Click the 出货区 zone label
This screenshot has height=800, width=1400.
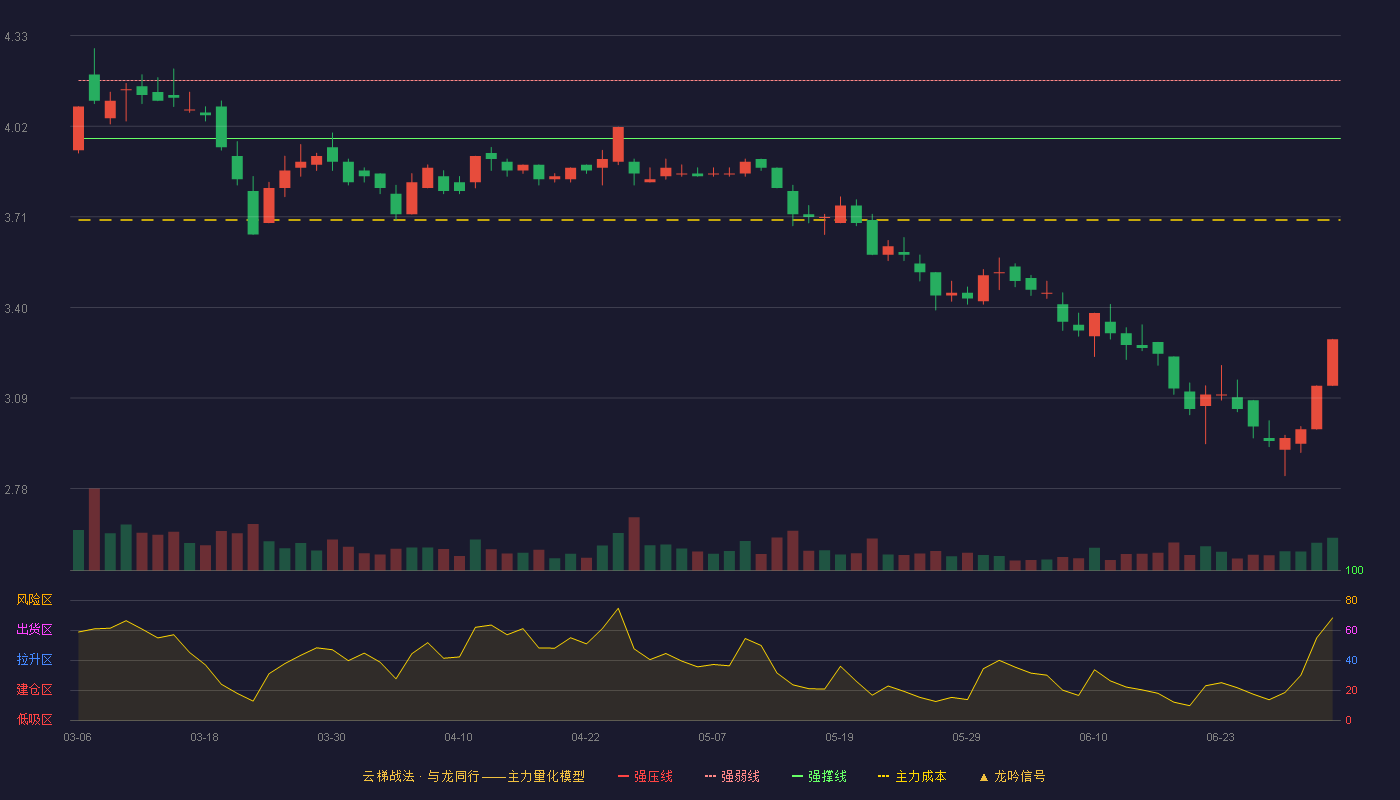click(34, 630)
